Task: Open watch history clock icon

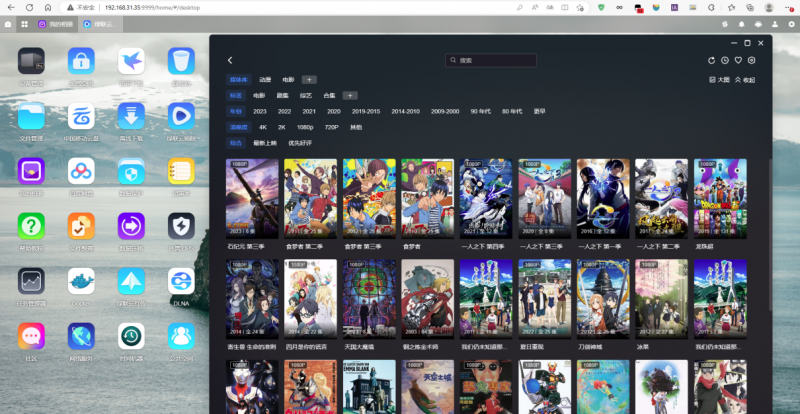Action: click(725, 60)
